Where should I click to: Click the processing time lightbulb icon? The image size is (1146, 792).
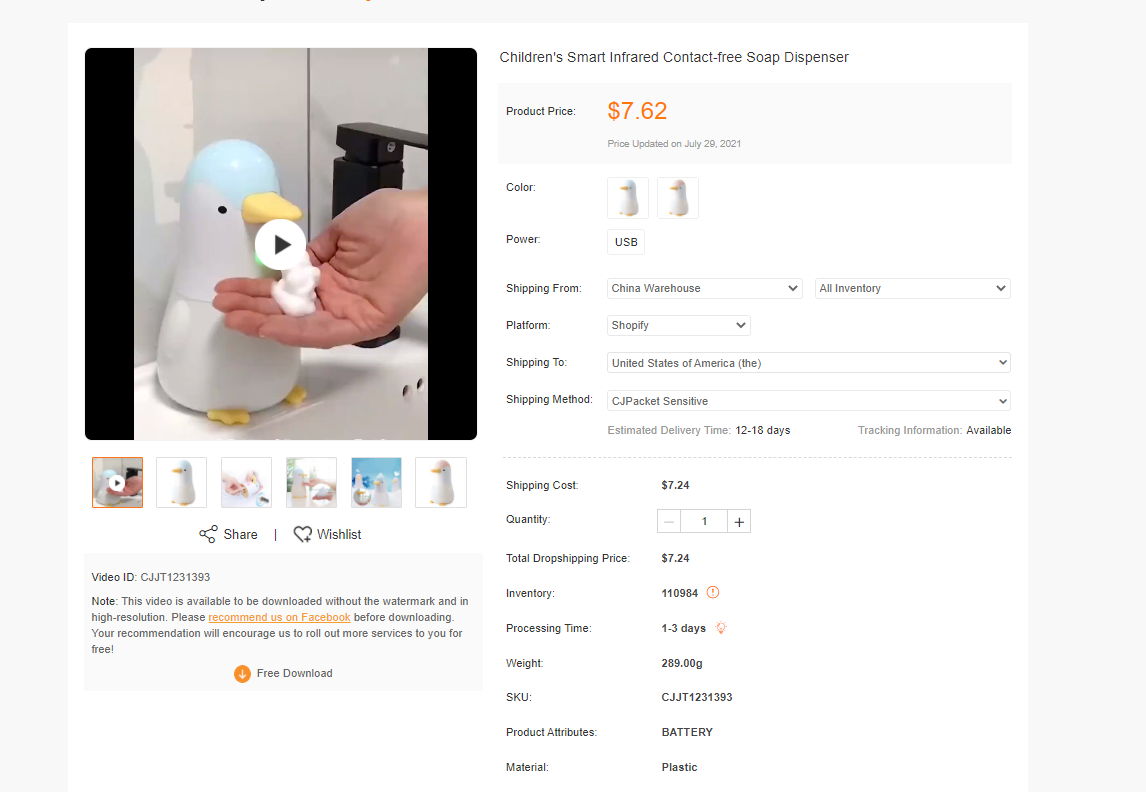pos(721,628)
